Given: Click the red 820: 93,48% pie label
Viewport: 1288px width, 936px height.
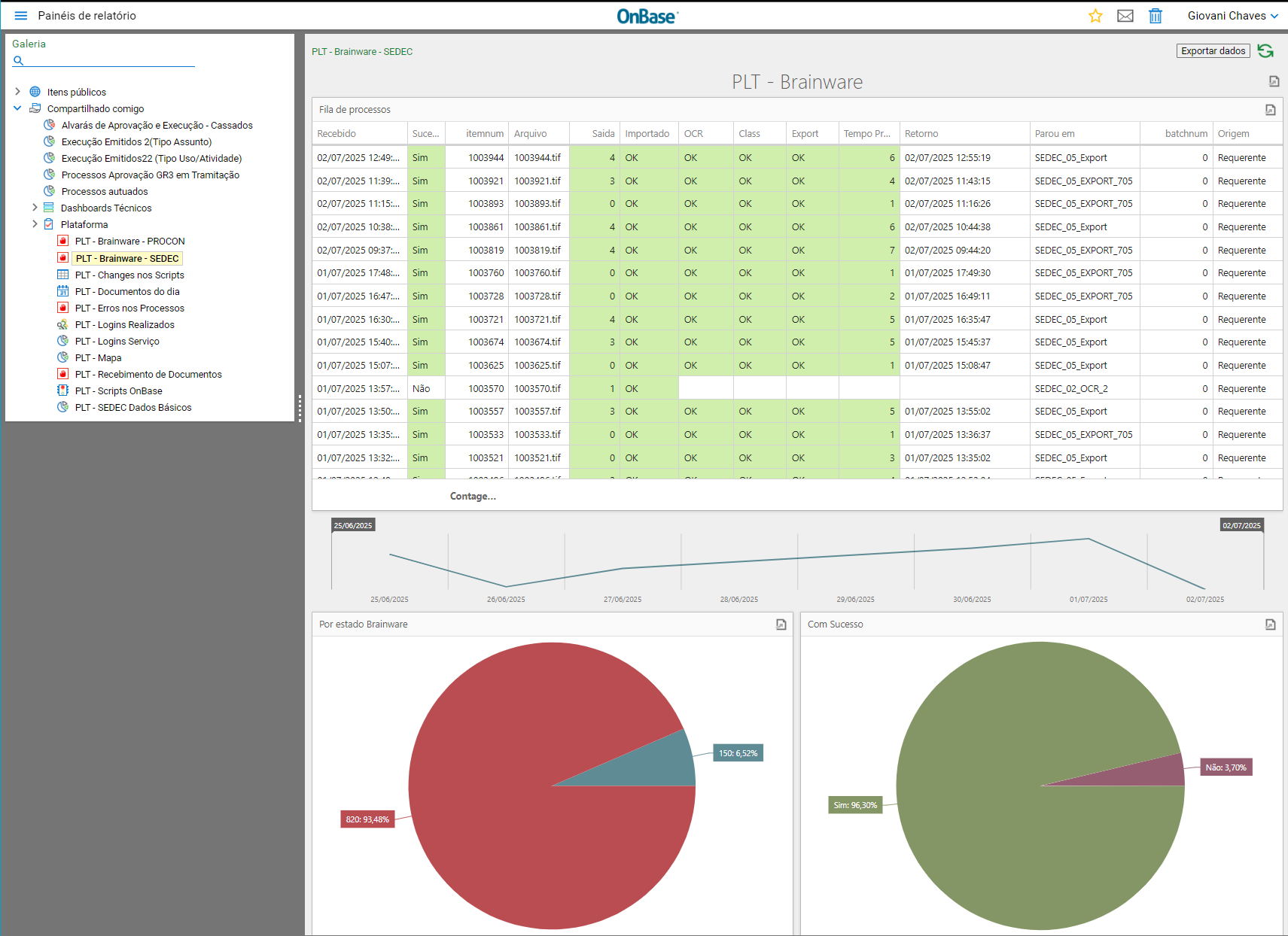Looking at the screenshot, I should coord(367,819).
